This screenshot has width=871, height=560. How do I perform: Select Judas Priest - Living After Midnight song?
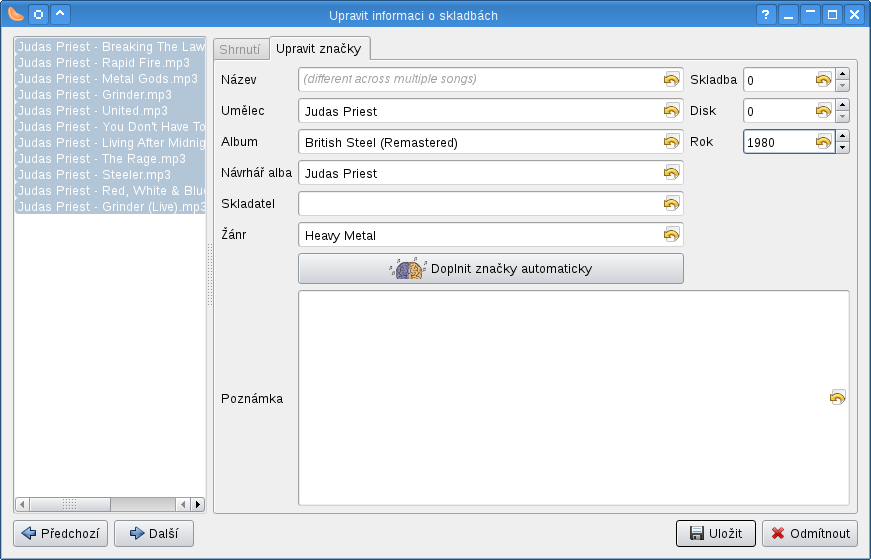[110, 143]
